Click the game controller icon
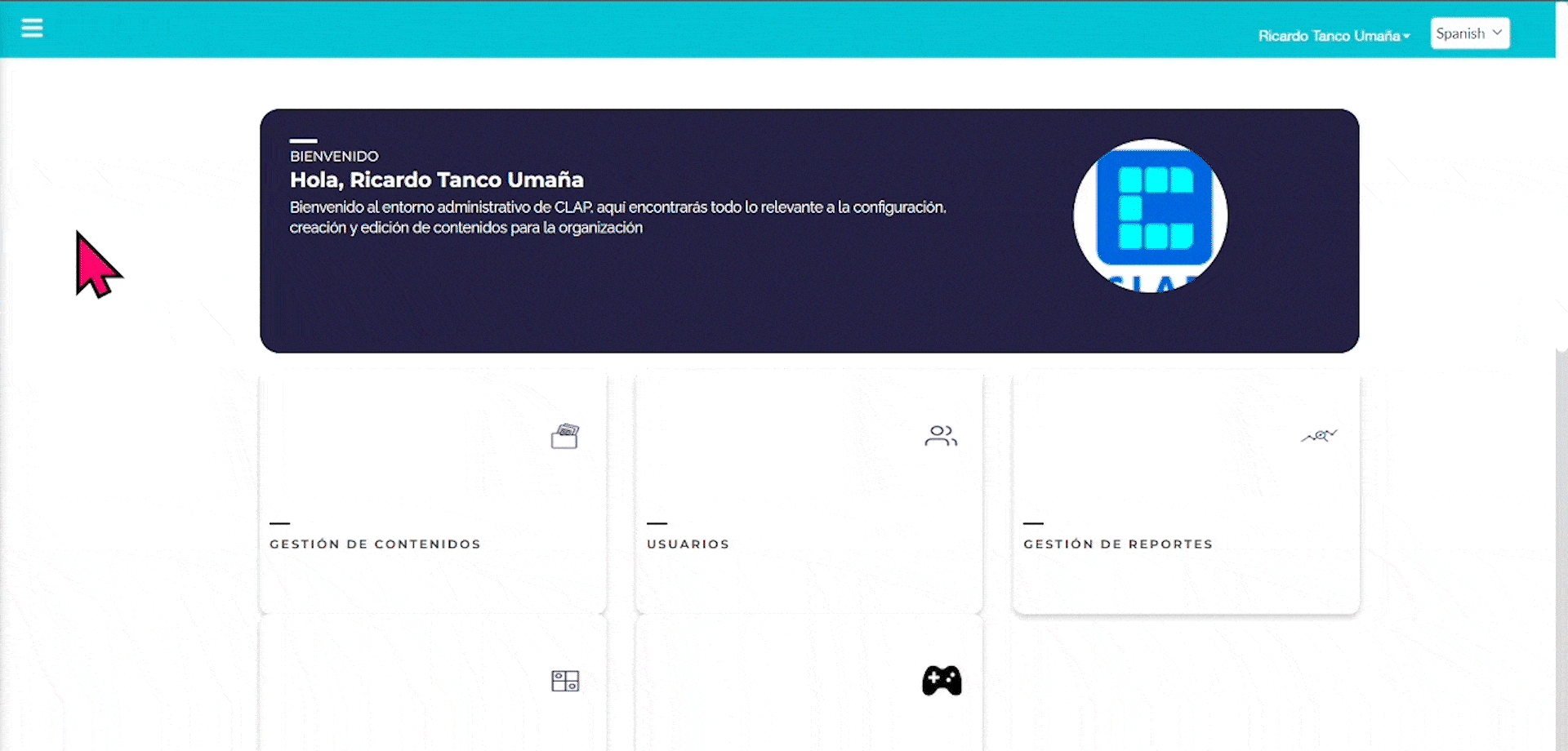 (x=942, y=681)
